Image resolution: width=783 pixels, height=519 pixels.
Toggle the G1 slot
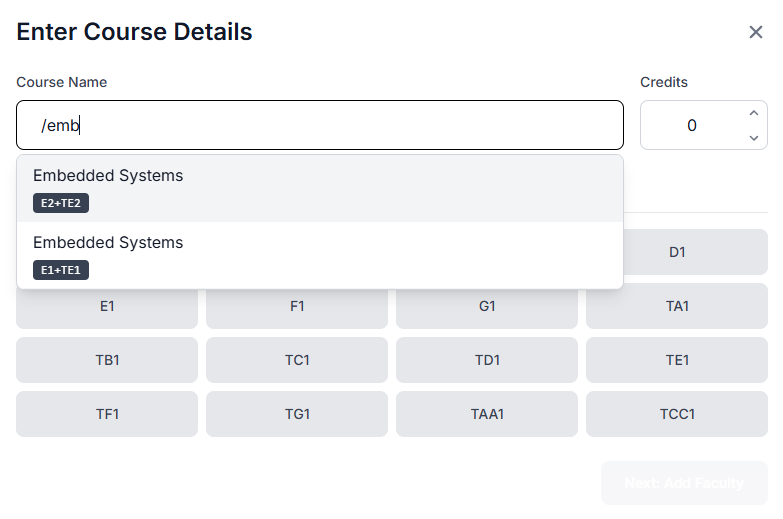tap(487, 306)
